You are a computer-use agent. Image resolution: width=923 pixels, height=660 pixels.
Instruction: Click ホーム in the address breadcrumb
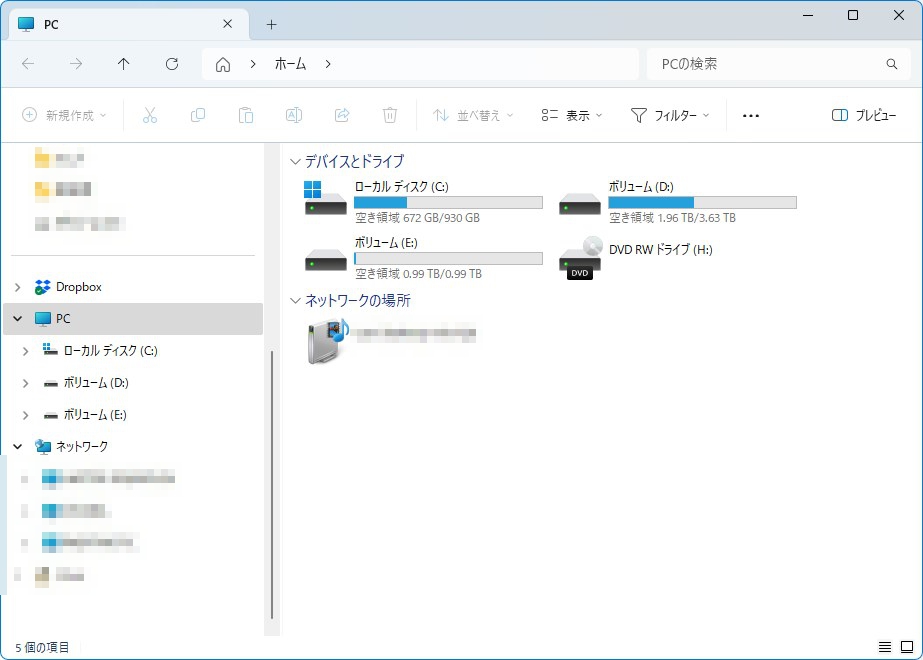(290, 64)
